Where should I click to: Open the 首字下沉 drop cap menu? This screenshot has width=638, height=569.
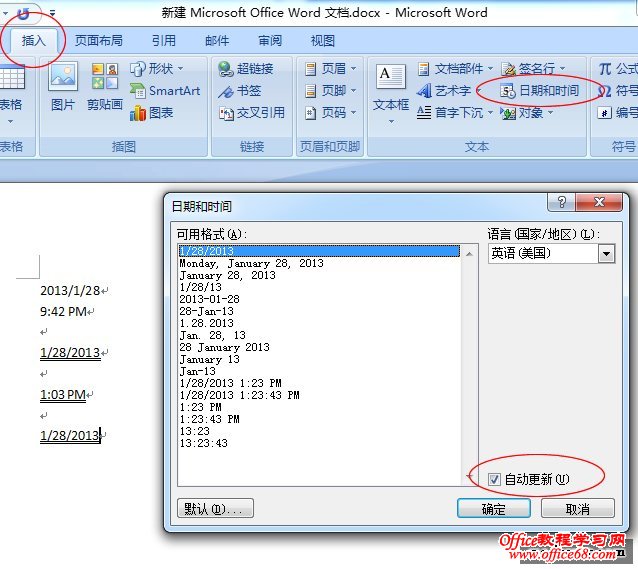click(455, 112)
